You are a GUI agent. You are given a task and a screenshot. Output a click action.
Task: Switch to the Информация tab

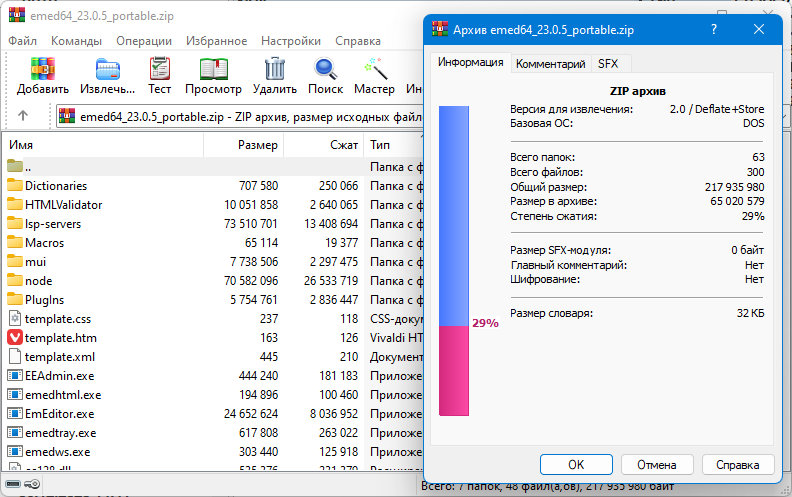point(471,62)
